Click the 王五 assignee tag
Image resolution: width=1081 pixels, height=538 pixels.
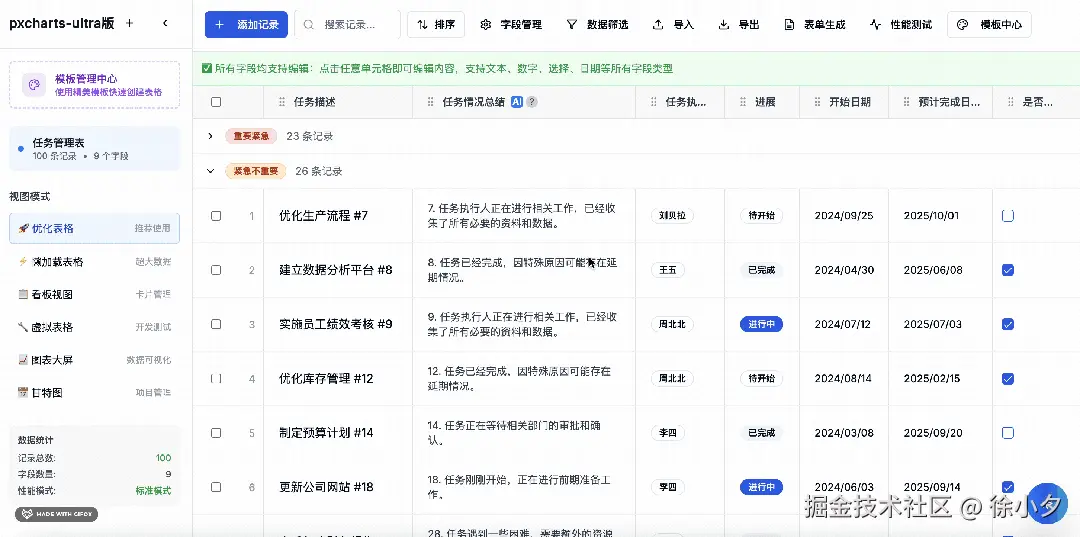point(668,270)
